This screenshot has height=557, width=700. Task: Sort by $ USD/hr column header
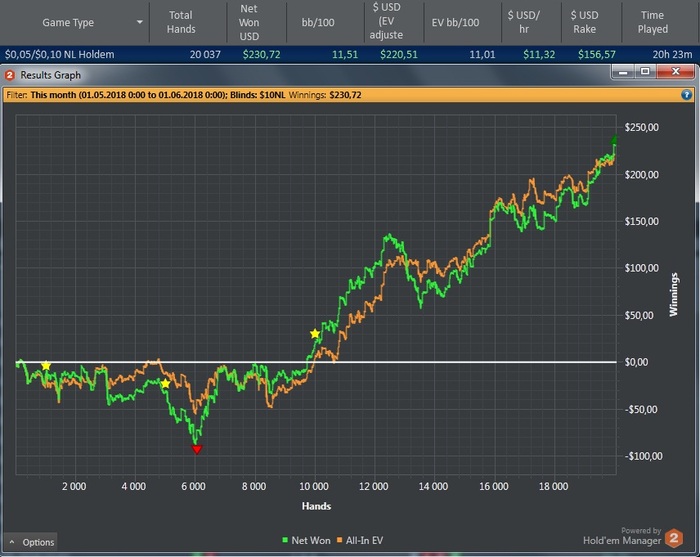524,22
